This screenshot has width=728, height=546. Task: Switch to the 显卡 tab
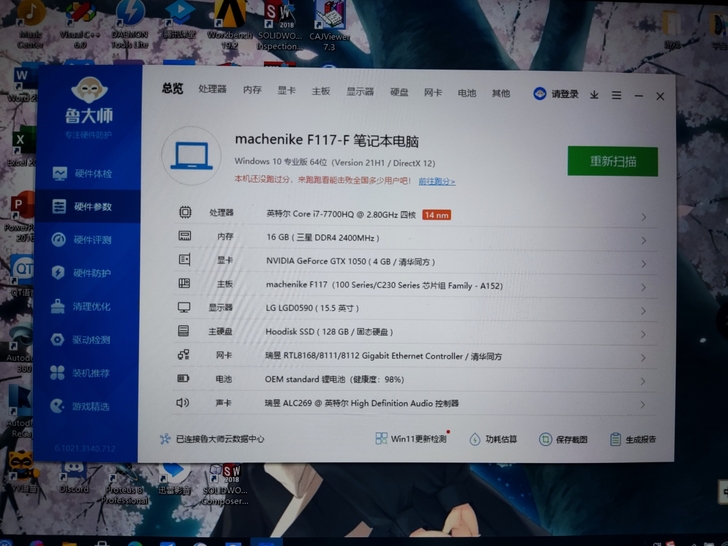286,91
